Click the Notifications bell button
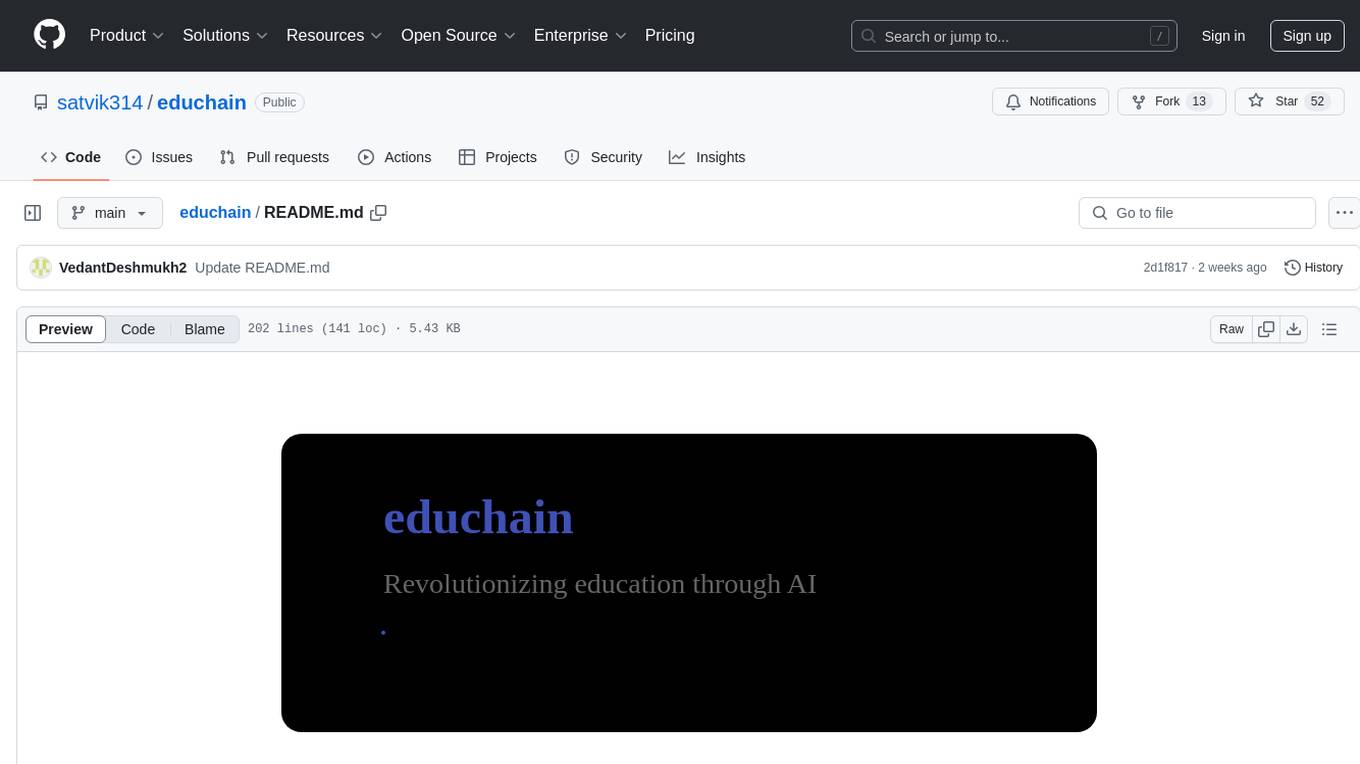Viewport: 1360px width, 764px height. pos(1051,101)
